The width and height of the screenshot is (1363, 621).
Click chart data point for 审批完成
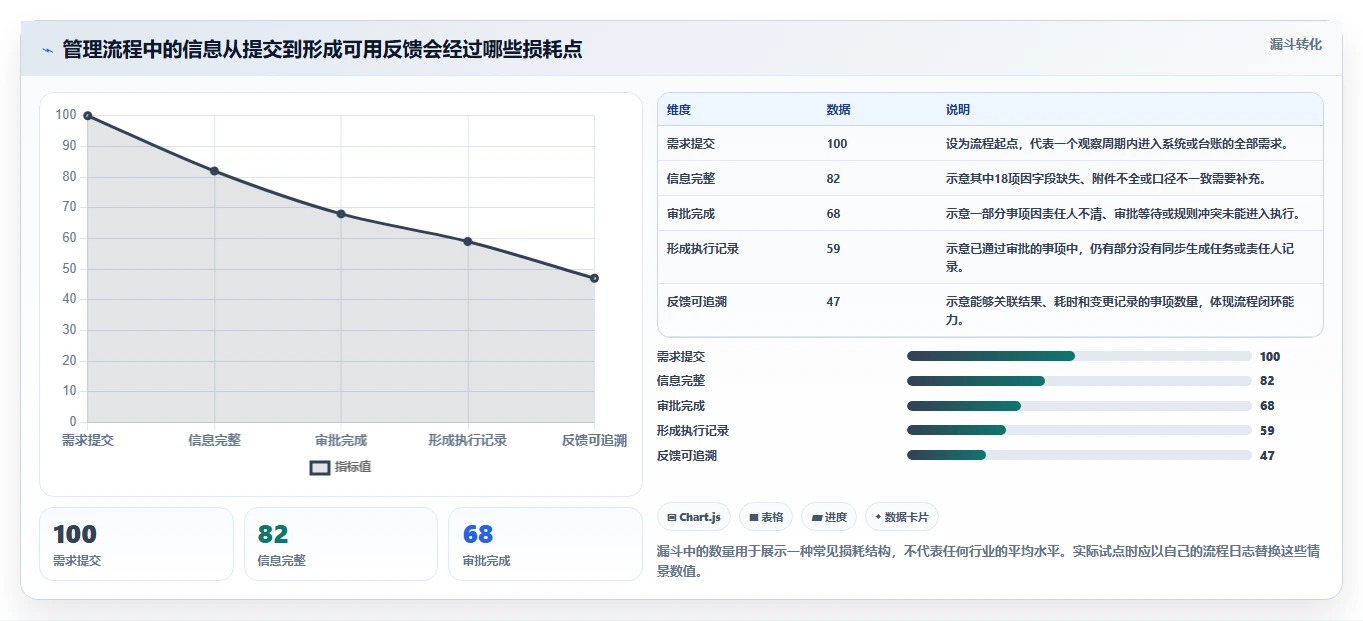[x=341, y=214]
